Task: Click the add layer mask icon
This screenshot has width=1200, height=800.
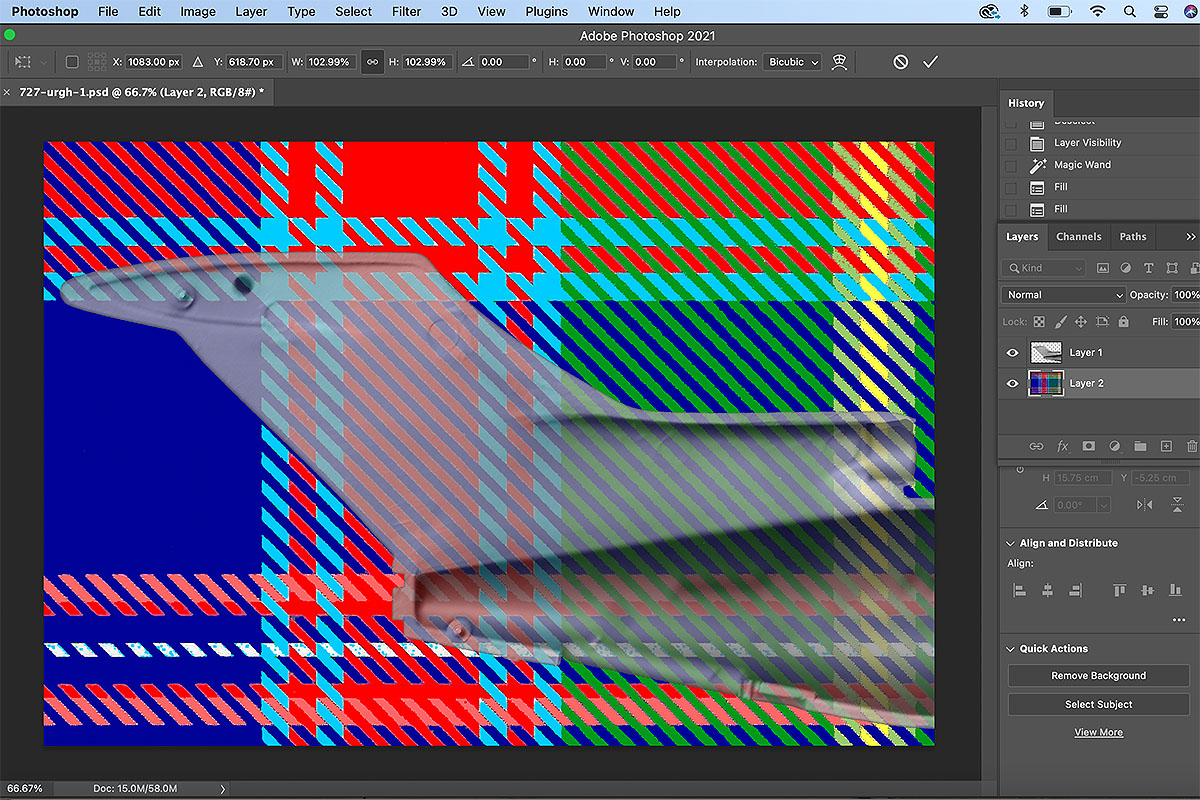Action: pyautogui.click(x=1088, y=446)
